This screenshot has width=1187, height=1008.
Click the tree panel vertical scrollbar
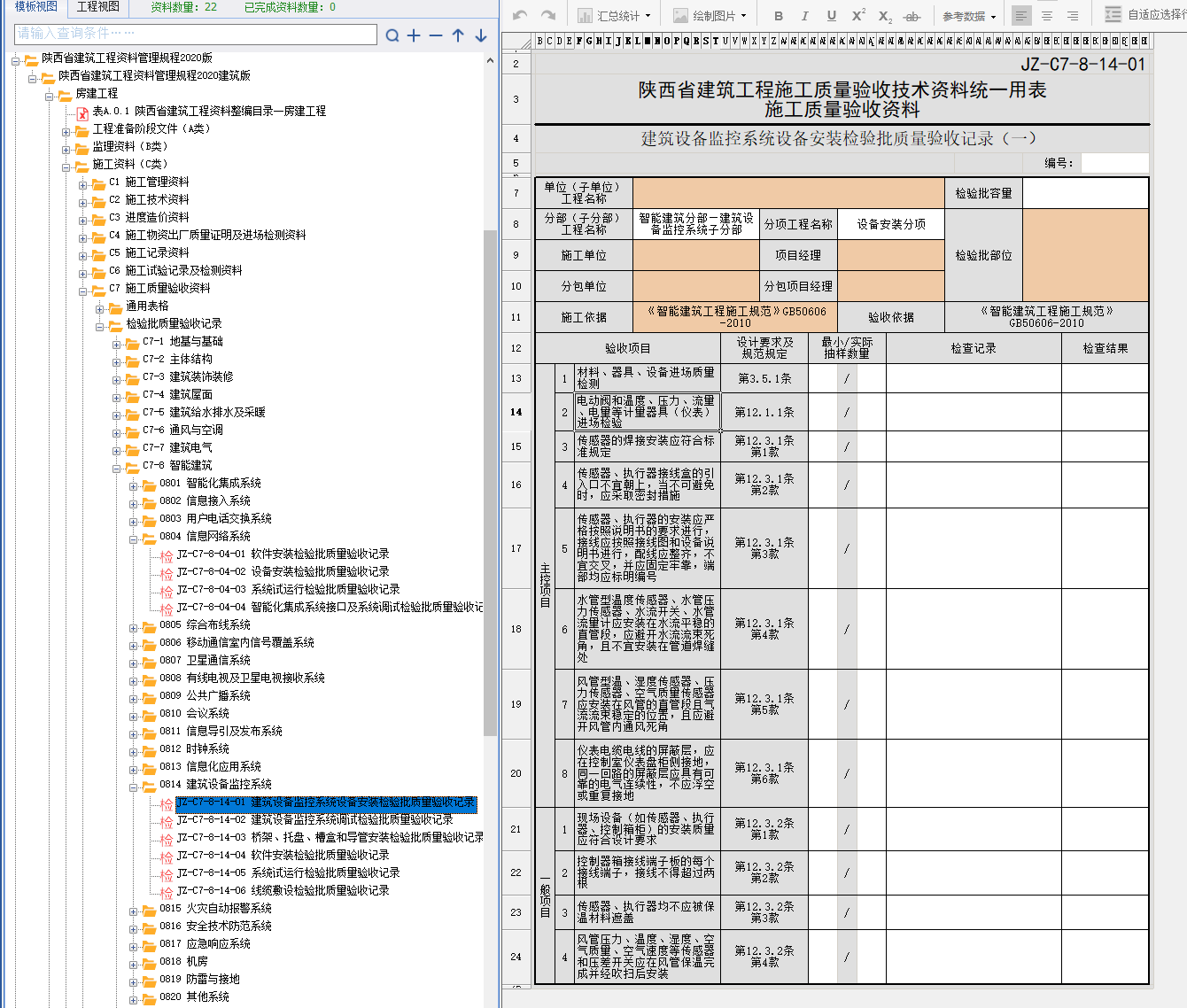(x=490, y=483)
